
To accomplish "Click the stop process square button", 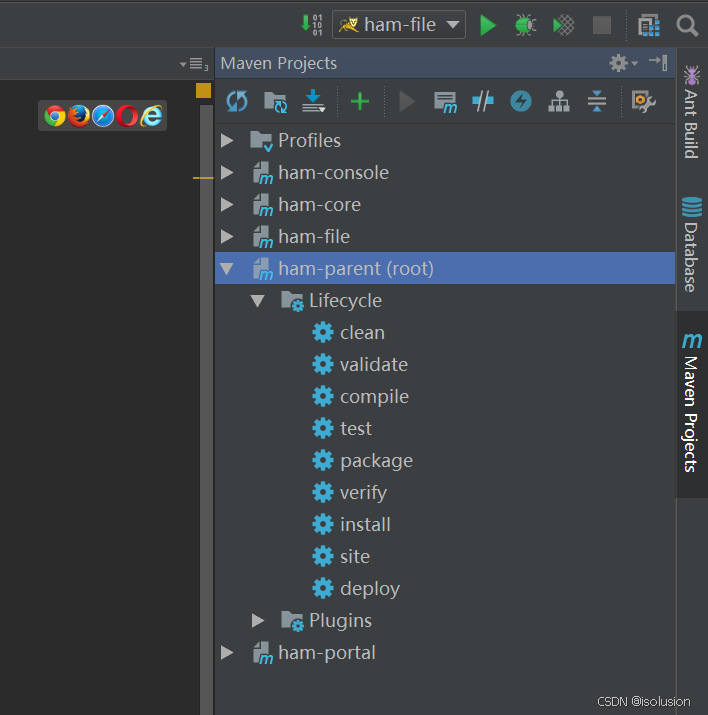I will (602, 25).
